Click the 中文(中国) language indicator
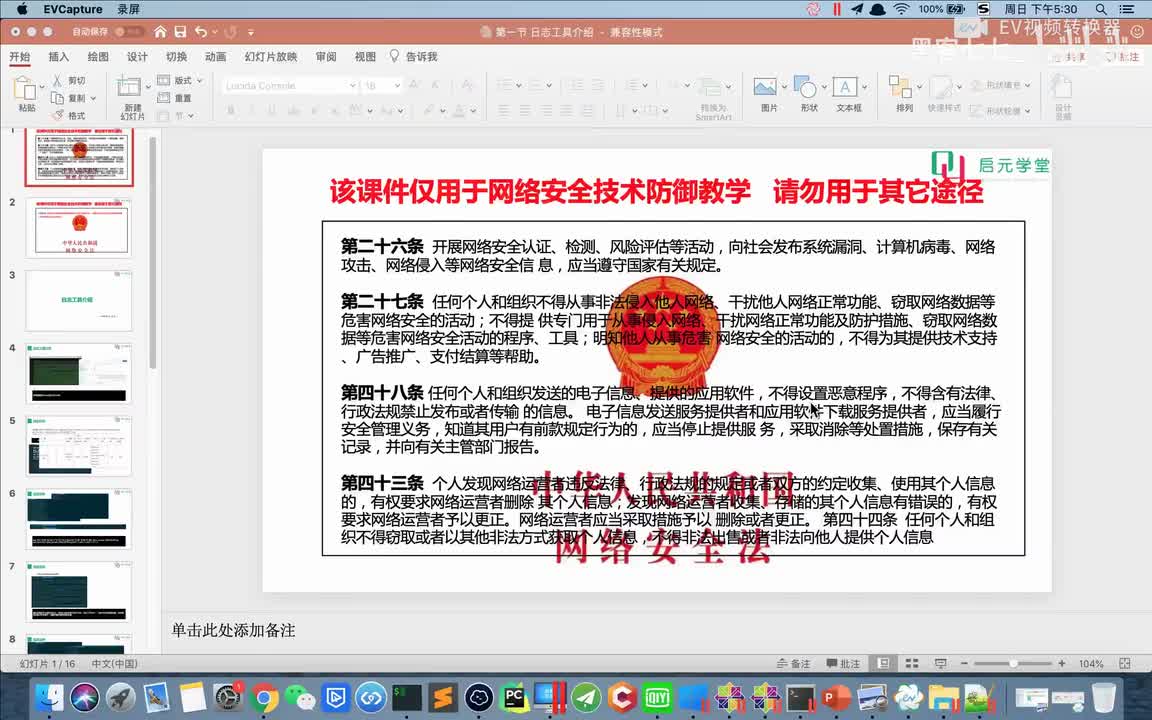 115,663
